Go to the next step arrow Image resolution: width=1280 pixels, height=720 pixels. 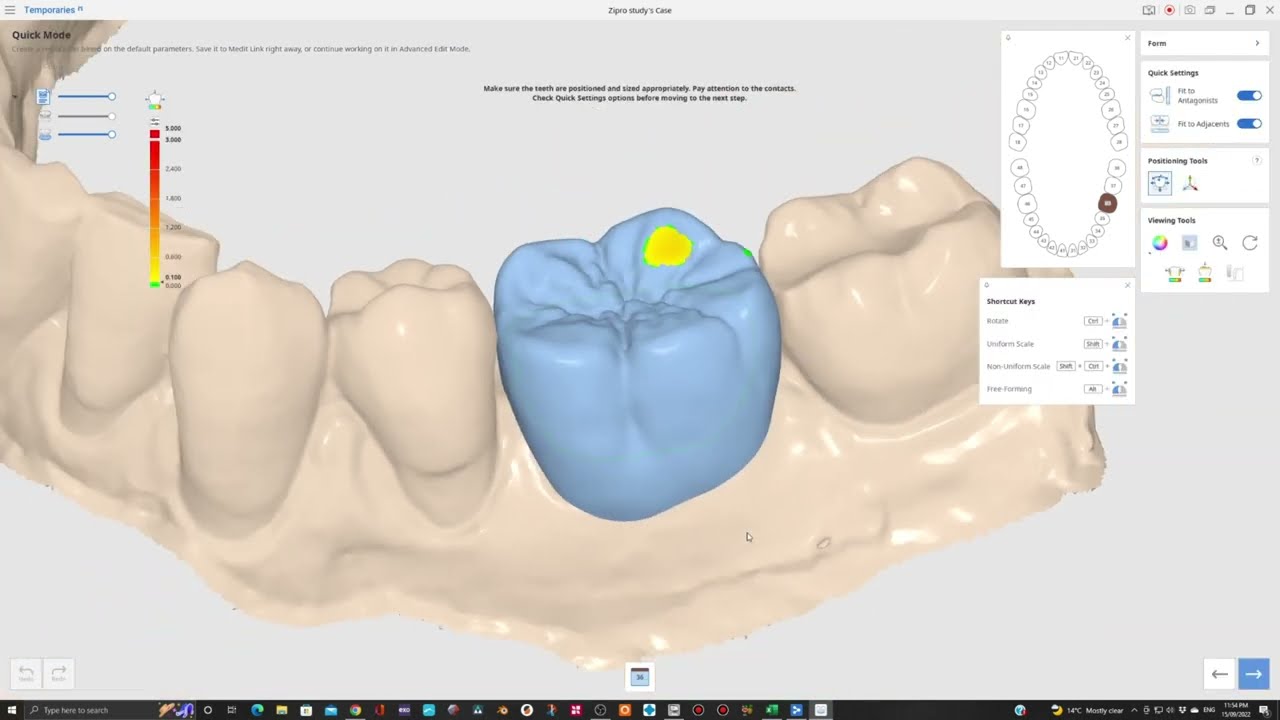tap(1254, 673)
